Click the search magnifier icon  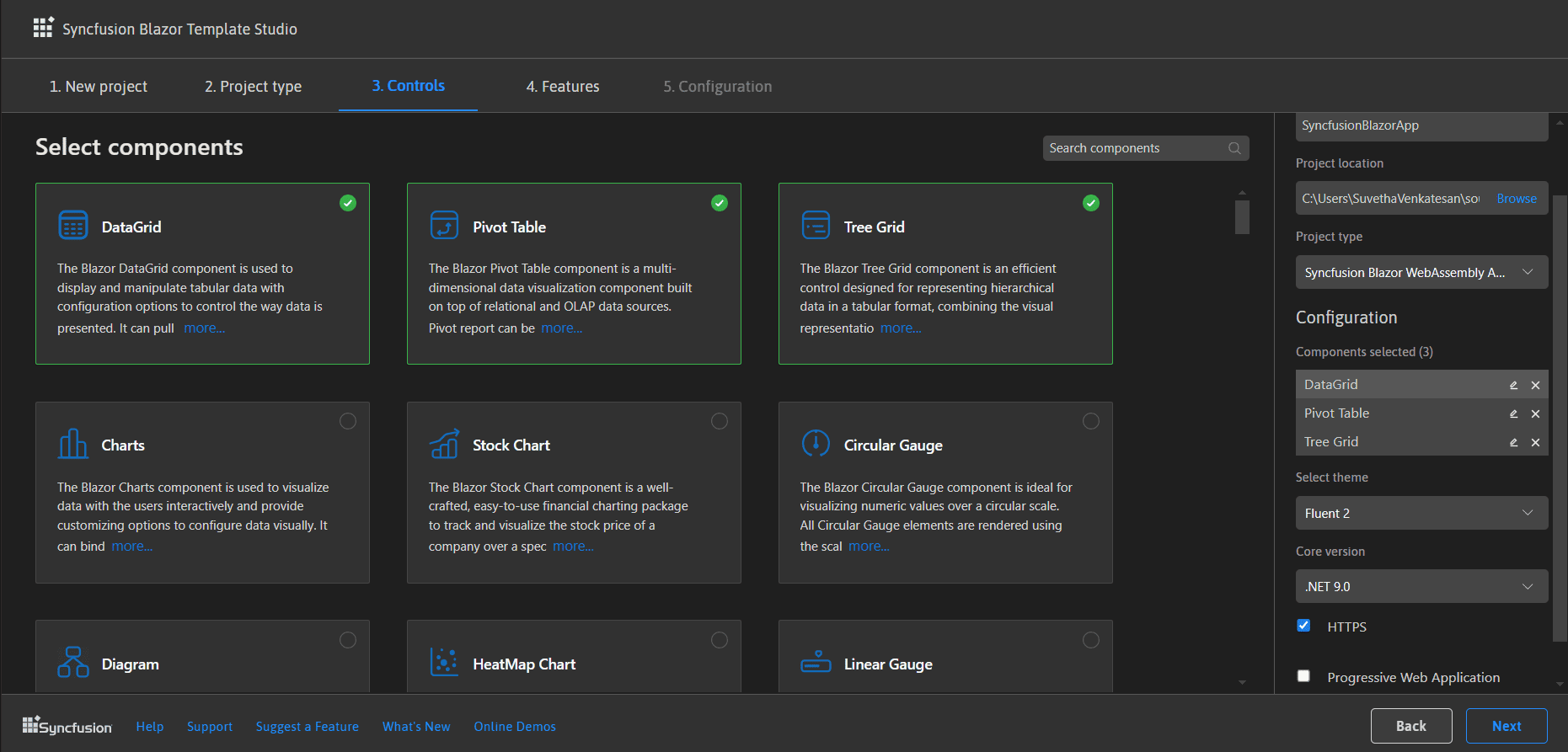coord(1234,148)
